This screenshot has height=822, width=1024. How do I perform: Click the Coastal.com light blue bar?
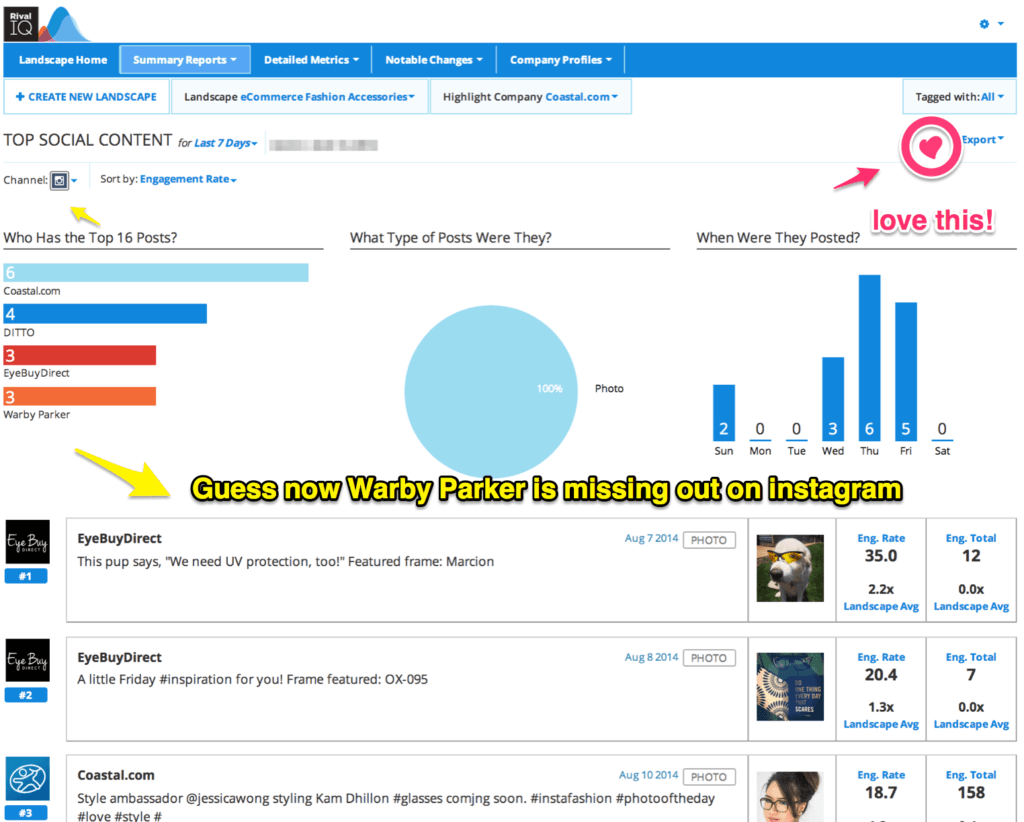[155, 273]
